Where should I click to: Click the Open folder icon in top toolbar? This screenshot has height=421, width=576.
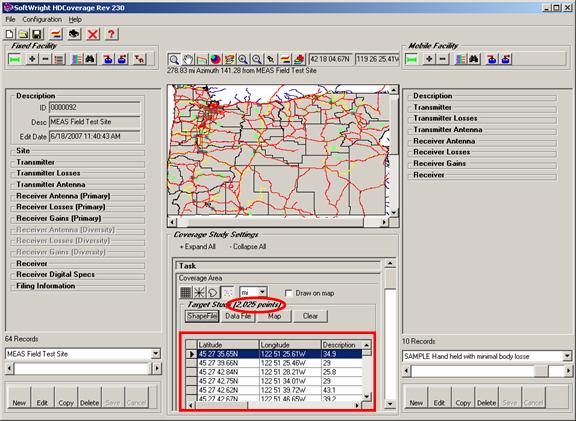tap(23, 35)
